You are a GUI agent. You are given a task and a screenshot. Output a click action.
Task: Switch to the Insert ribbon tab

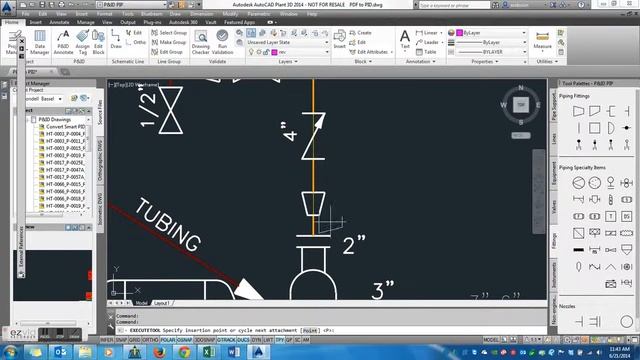coord(36,22)
